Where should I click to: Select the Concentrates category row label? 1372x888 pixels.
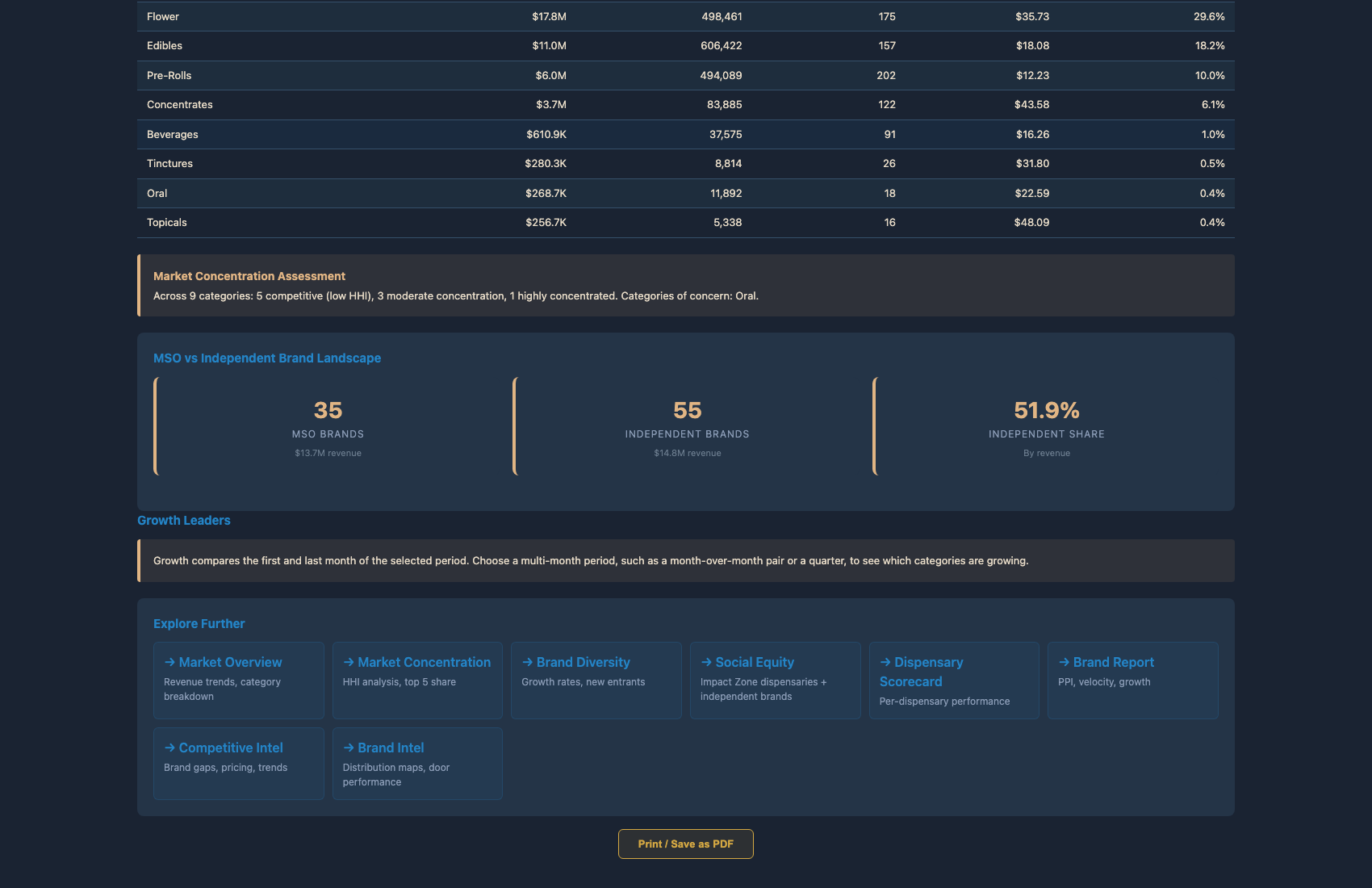pos(180,105)
